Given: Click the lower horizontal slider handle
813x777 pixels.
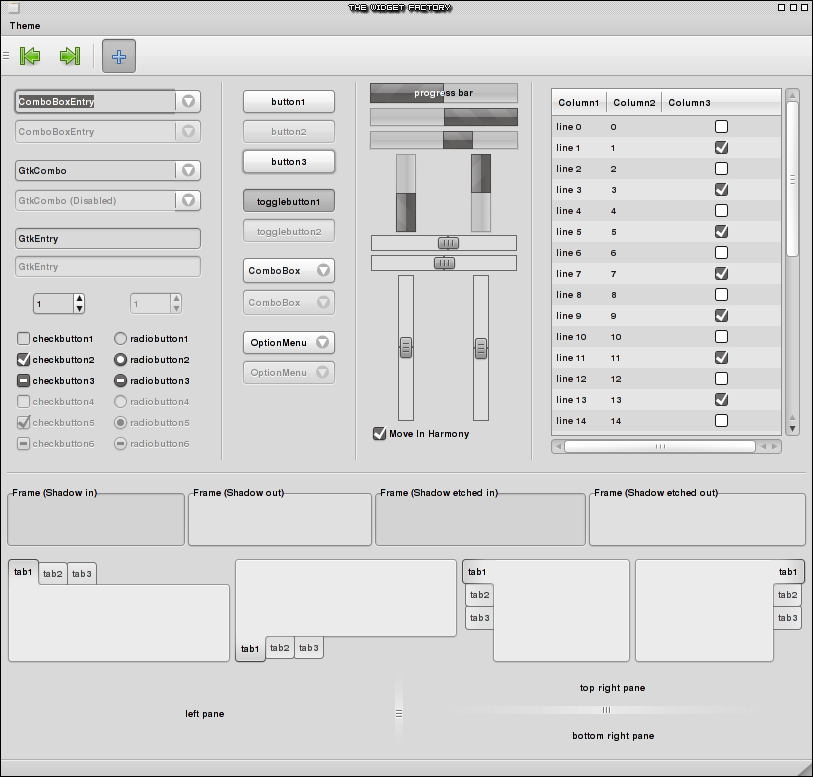Looking at the screenshot, I should pos(444,263).
